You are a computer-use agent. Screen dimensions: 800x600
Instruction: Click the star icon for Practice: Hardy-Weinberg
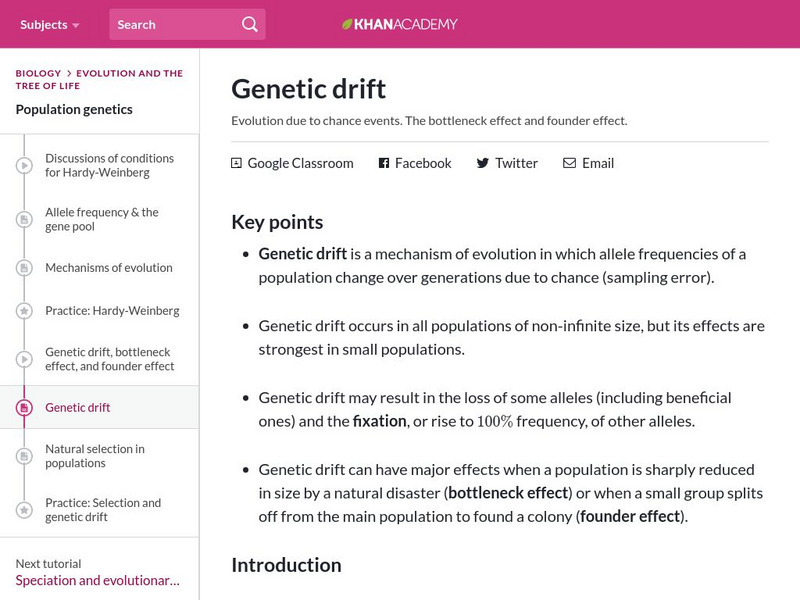coord(23,311)
